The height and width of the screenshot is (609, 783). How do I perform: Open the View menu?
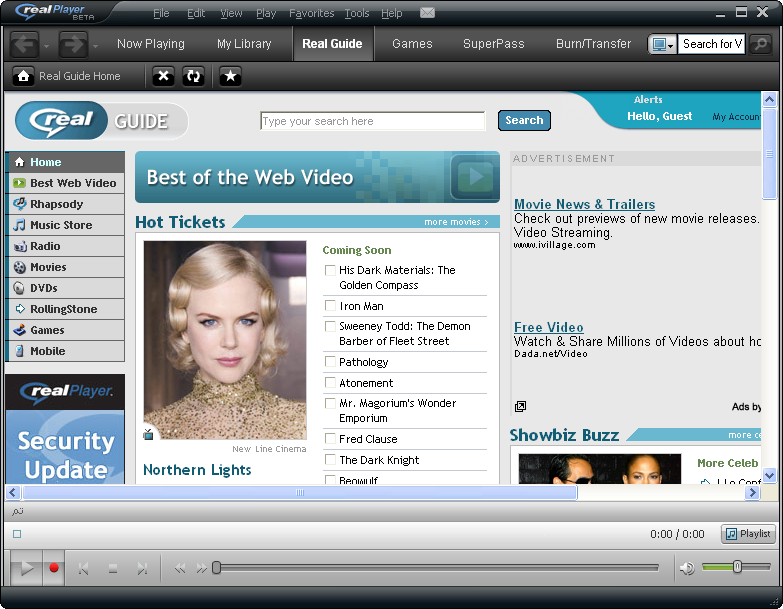(231, 13)
